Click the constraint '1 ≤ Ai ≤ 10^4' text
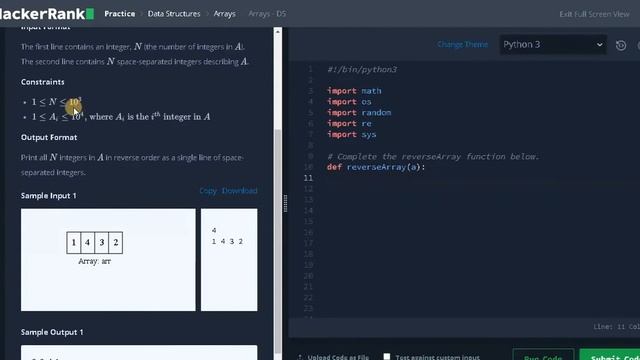The image size is (640, 360). coord(121,117)
